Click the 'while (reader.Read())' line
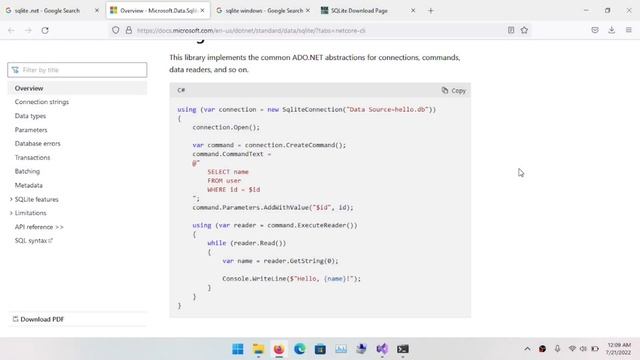This screenshot has width=640, height=360. tap(247, 243)
